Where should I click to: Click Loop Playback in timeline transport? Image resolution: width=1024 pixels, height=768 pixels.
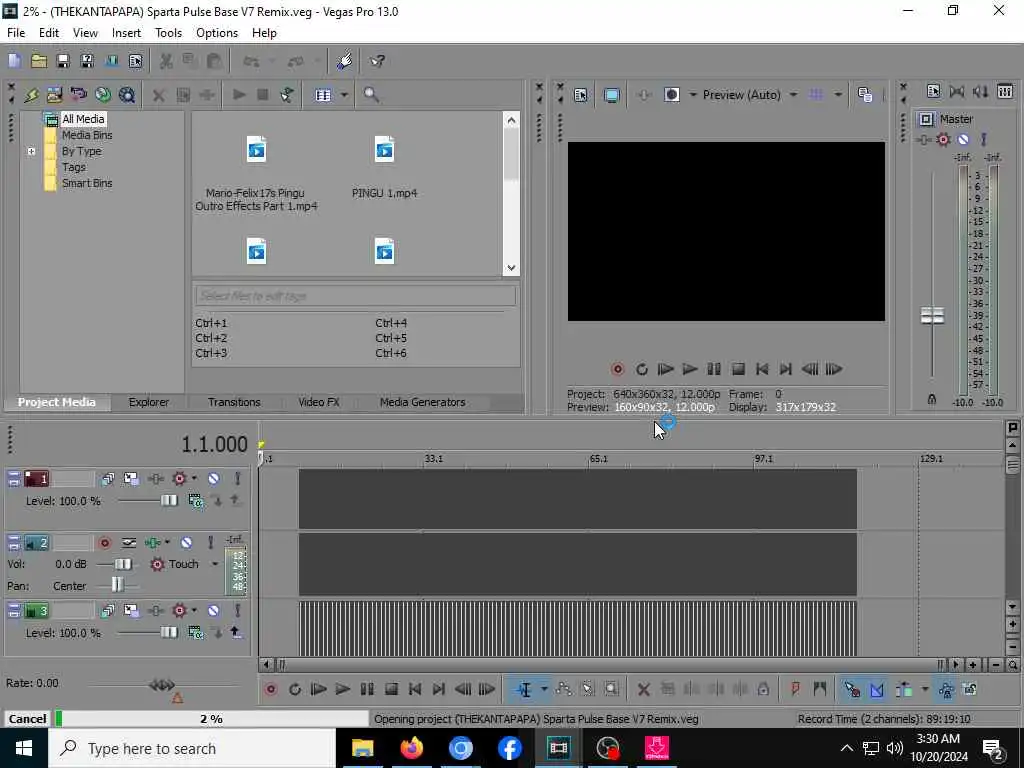[295, 689]
